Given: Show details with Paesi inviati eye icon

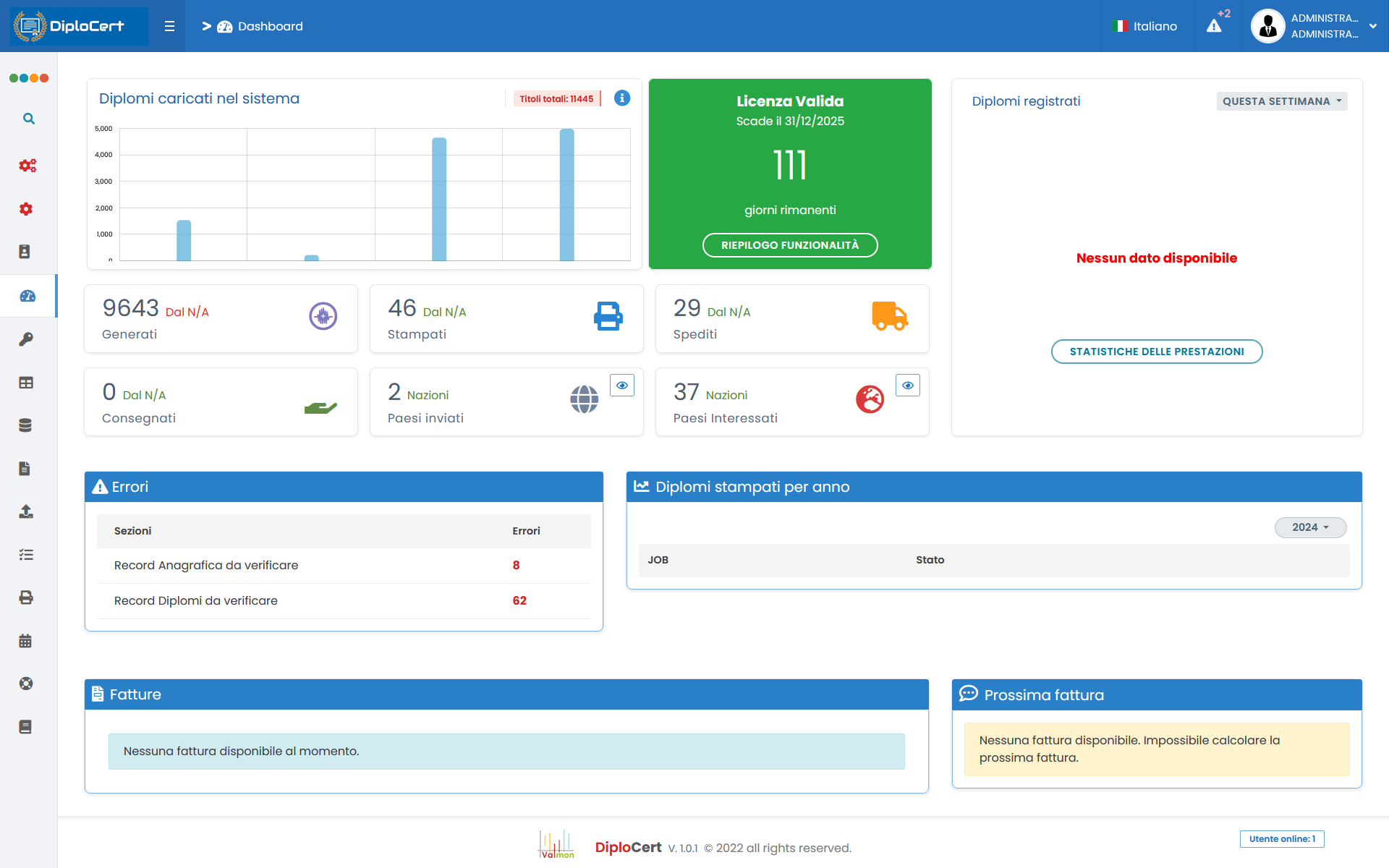Looking at the screenshot, I should 622,386.
